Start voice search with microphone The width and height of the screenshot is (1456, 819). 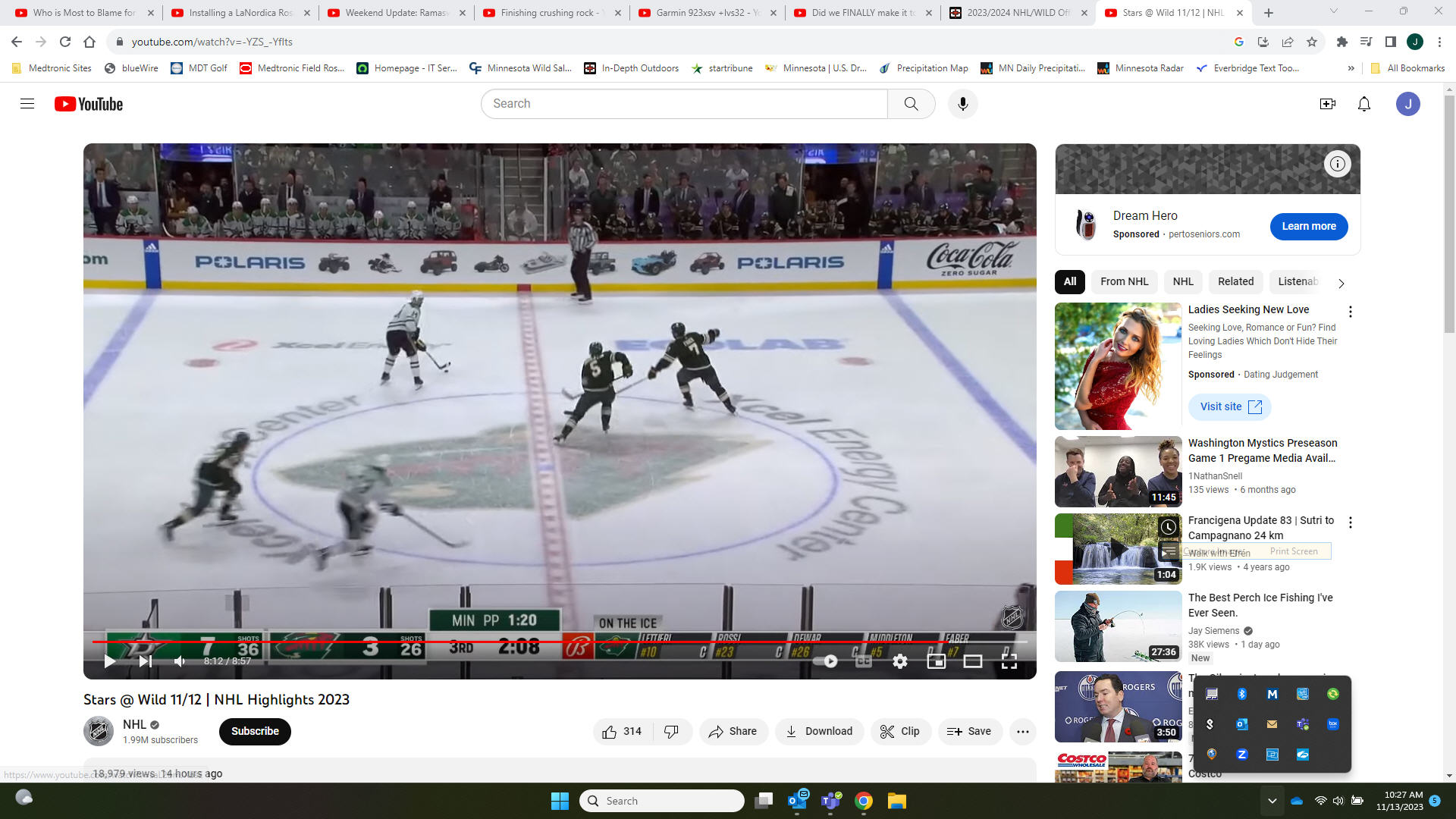point(963,104)
